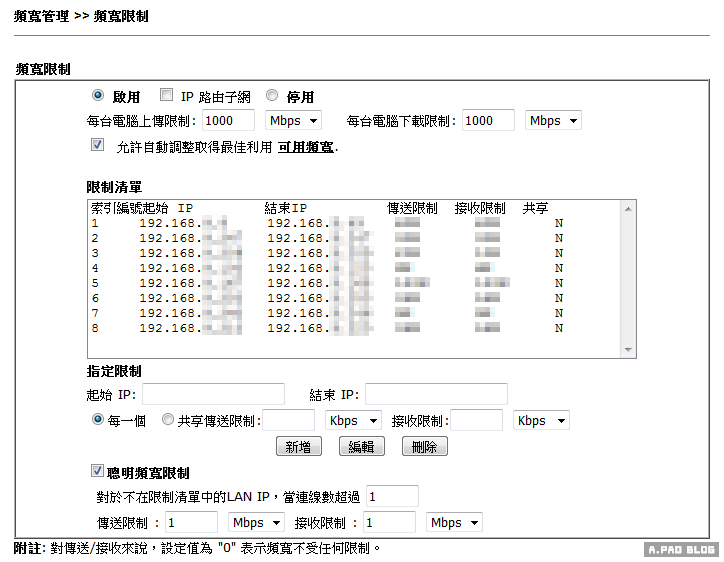
Task: Select the 停用 (Disable) radio button
Action: 272,96
